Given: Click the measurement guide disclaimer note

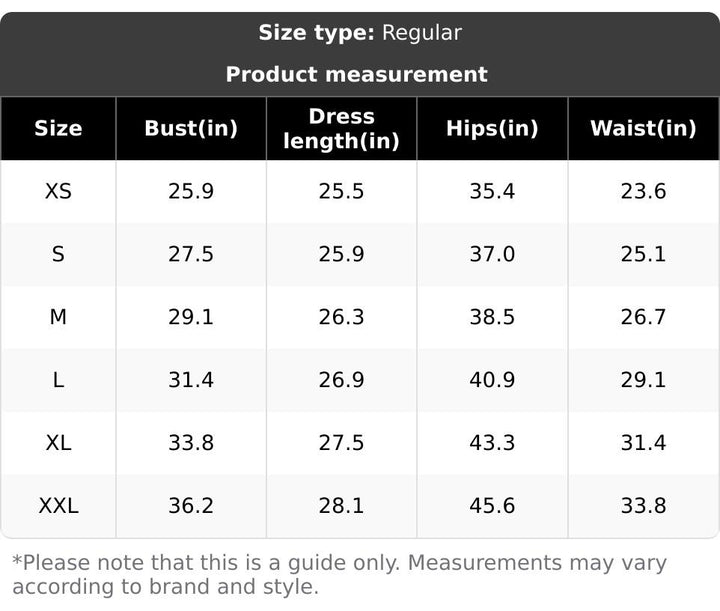Looking at the screenshot, I should (x=339, y=574).
